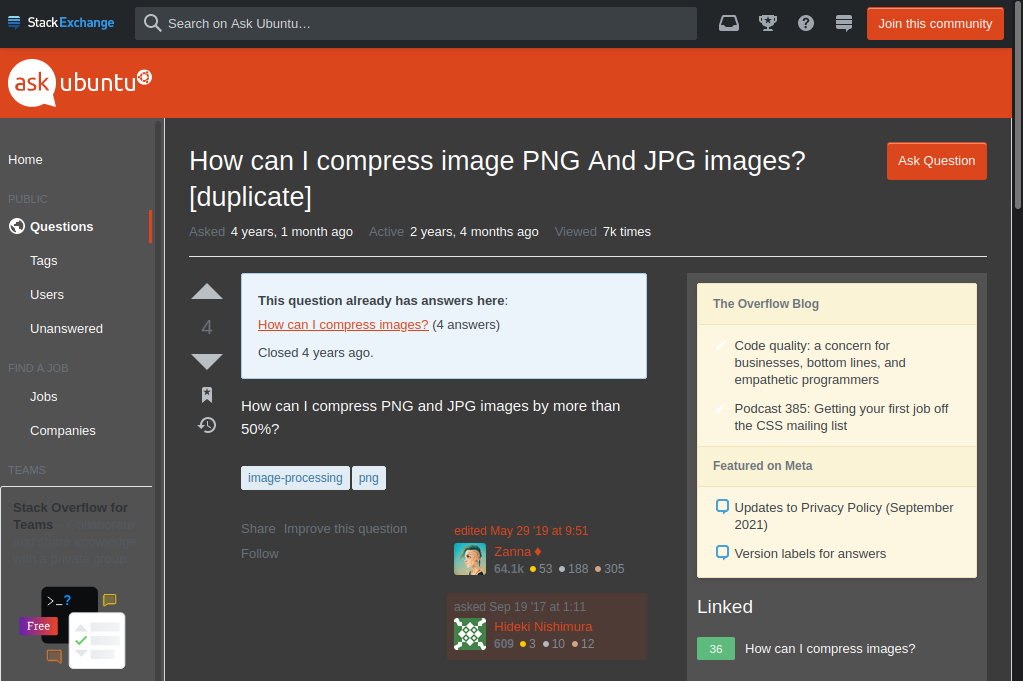Click Zanna's reputation score 64.1k
The height and width of the screenshot is (681, 1023).
point(508,567)
